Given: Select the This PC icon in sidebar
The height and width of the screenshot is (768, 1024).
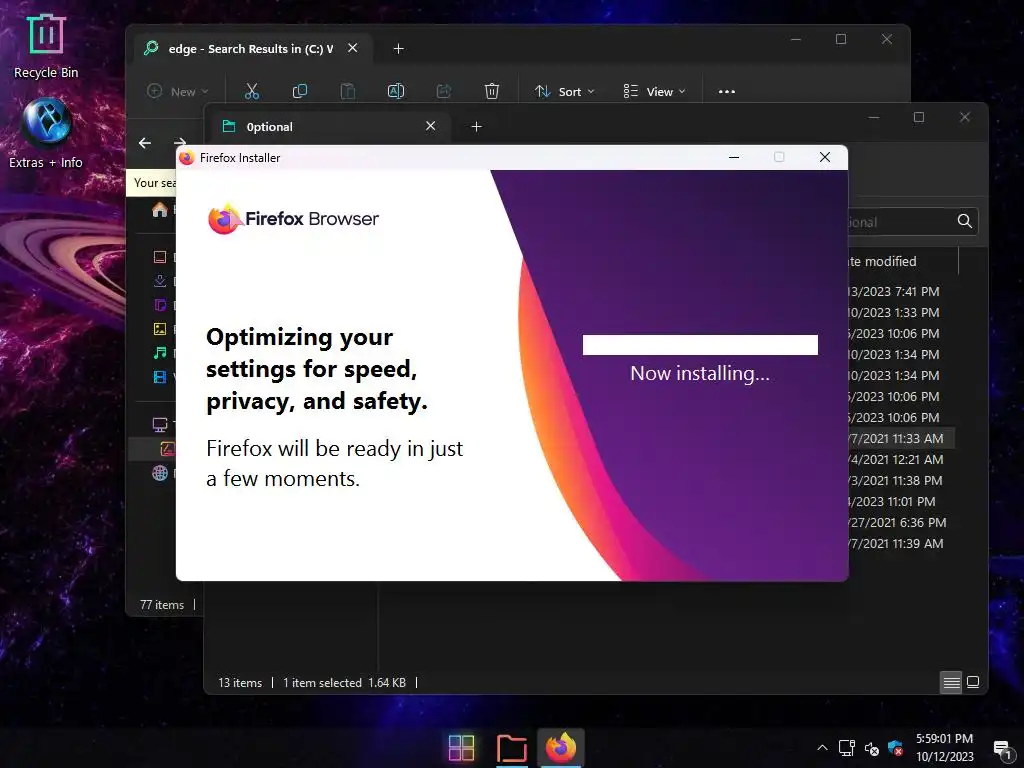Looking at the screenshot, I should (160, 424).
